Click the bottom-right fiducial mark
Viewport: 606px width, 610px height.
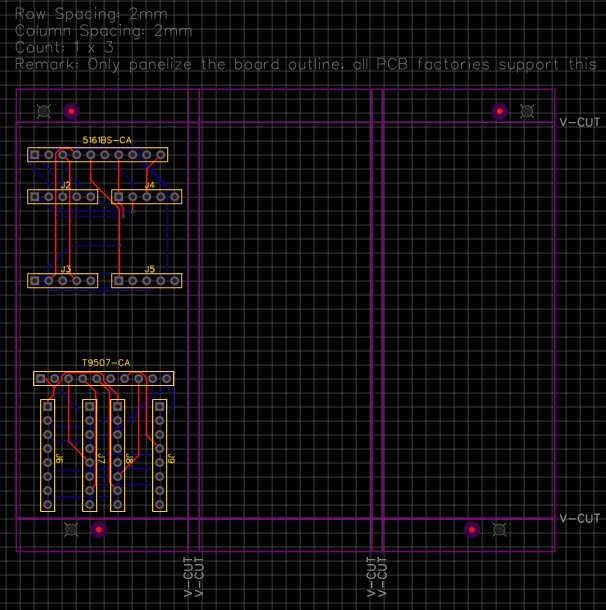[x=500, y=529]
